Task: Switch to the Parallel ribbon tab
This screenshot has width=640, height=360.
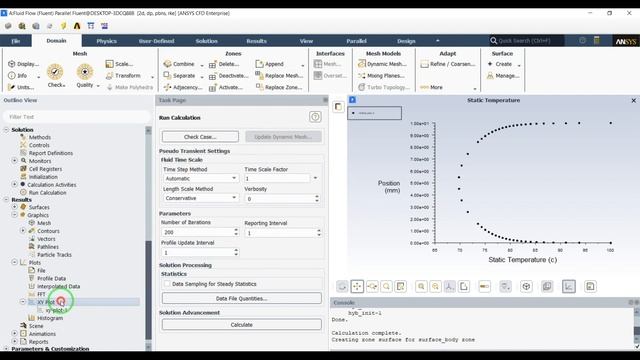Action: [356, 41]
